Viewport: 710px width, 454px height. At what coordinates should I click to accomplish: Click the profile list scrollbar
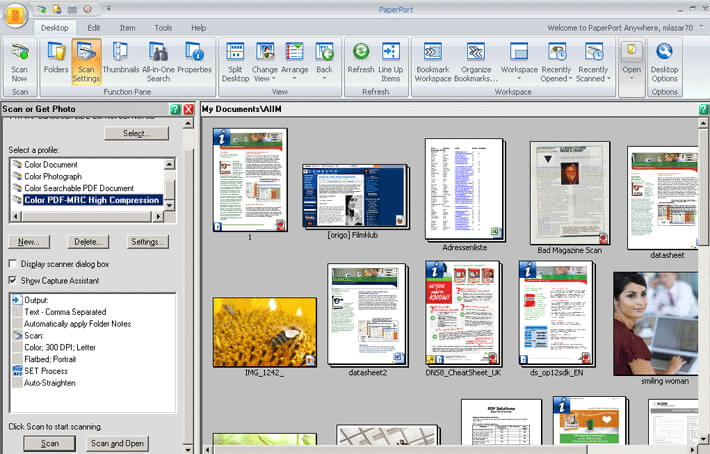169,183
